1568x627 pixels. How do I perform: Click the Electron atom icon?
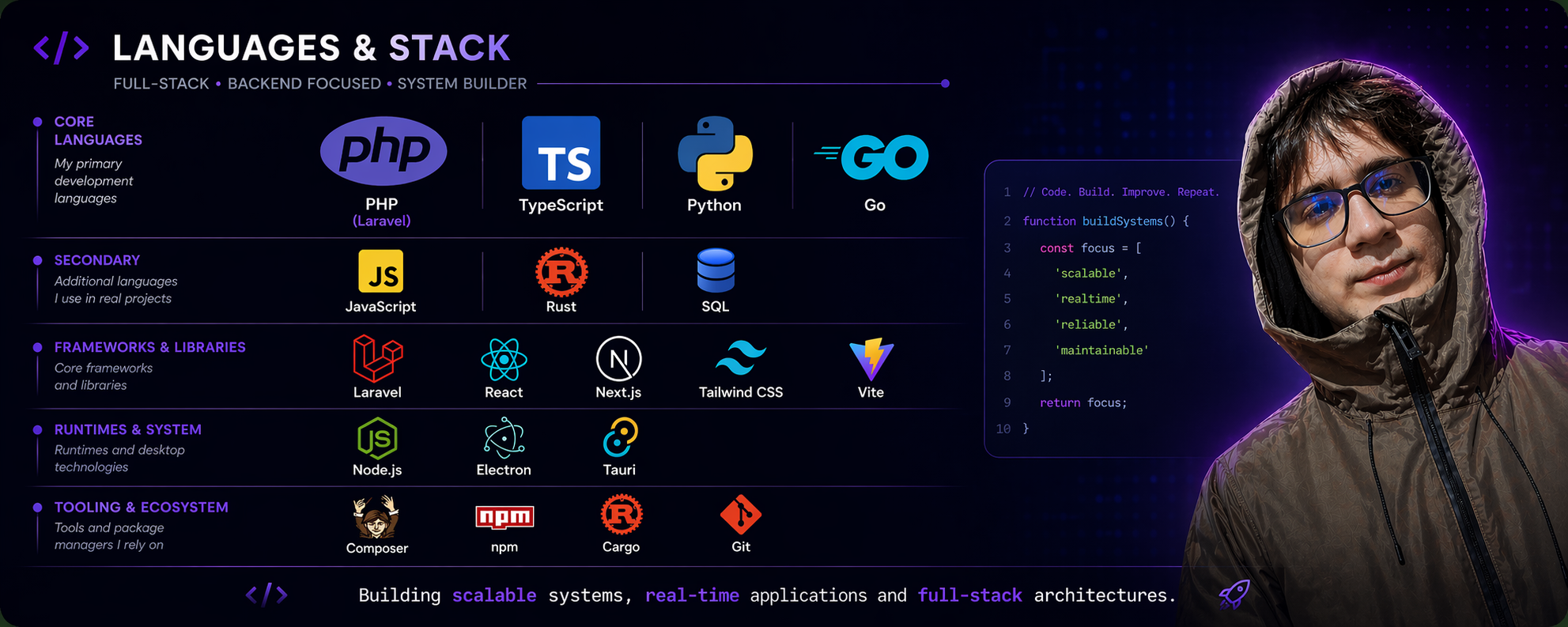[x=504, y=438]
